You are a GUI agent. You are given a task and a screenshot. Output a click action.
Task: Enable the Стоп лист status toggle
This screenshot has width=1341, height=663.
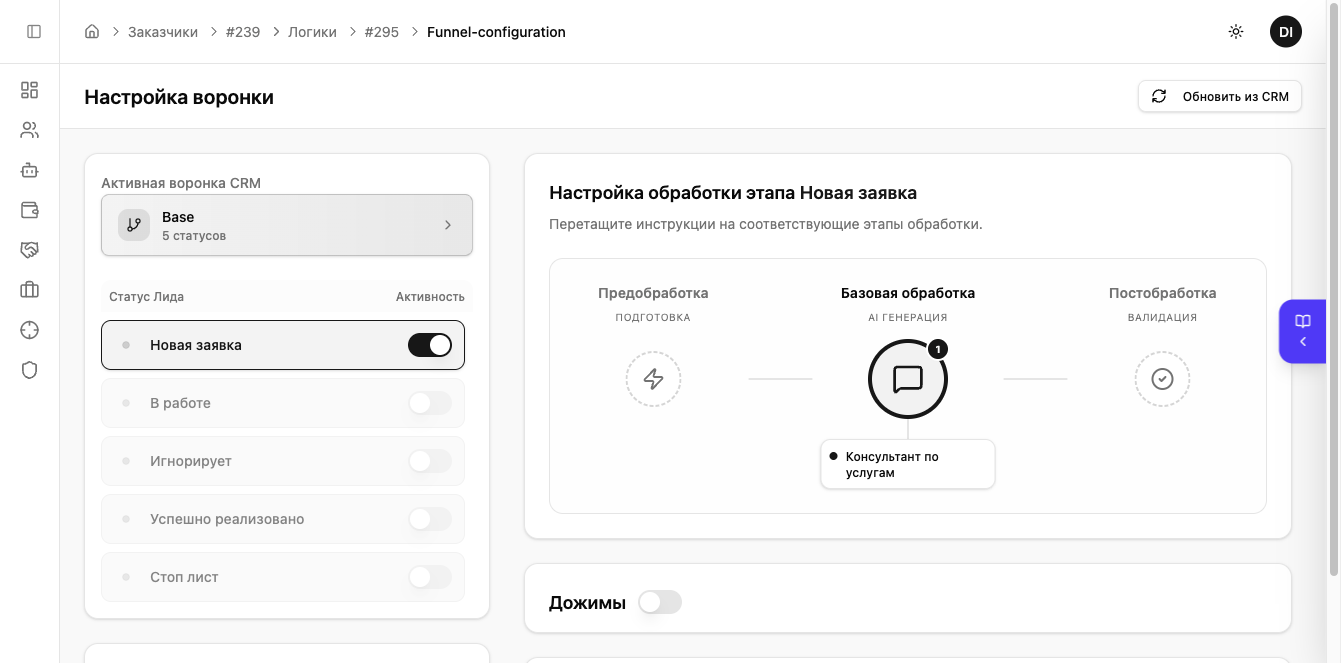coord(430,577)
